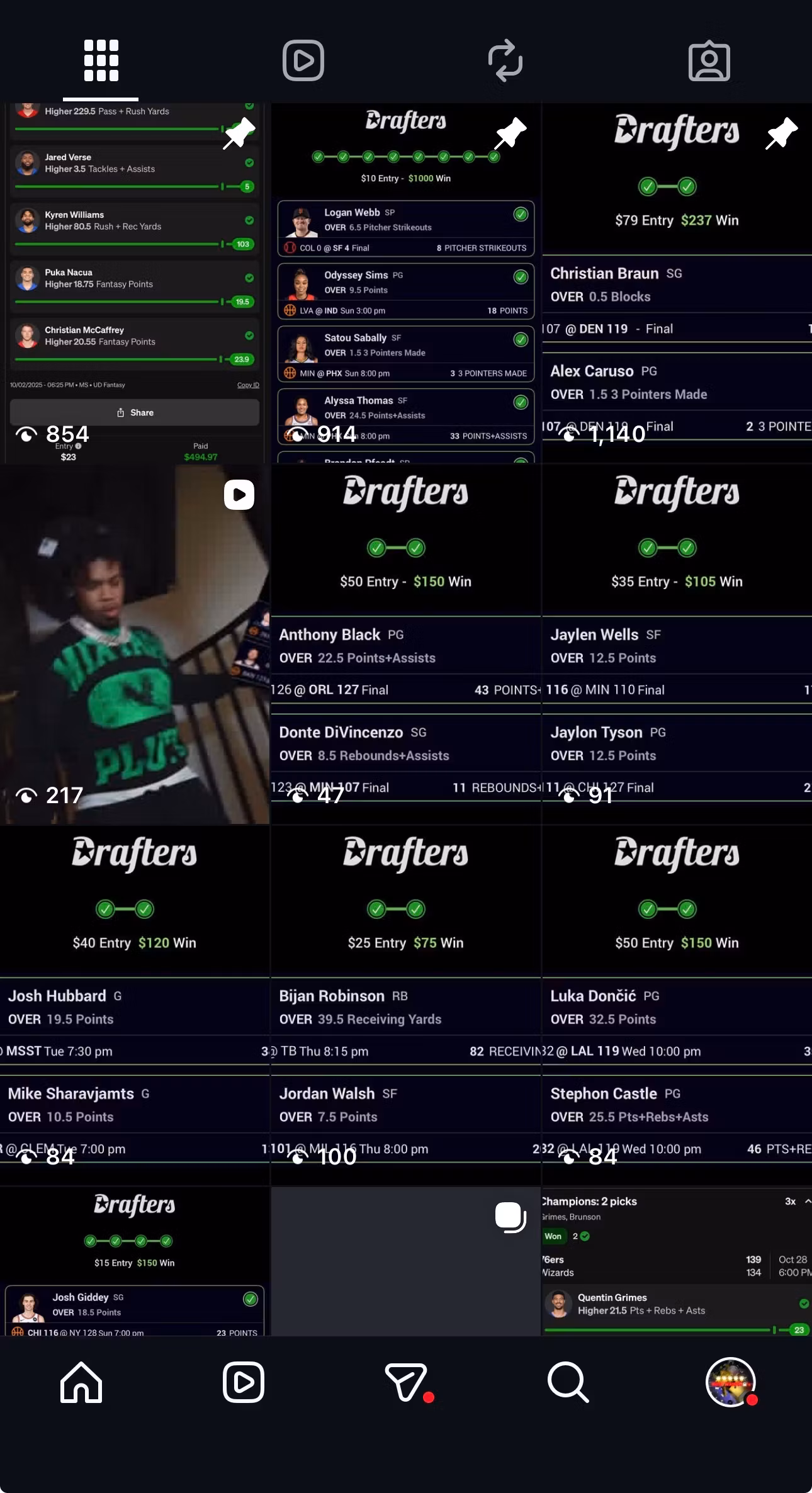Tap the green checkmark on Satou Sabally's pick
The height and width of the screenshot is (1493, 812).
pyautogui.click(x=521, y=340)
